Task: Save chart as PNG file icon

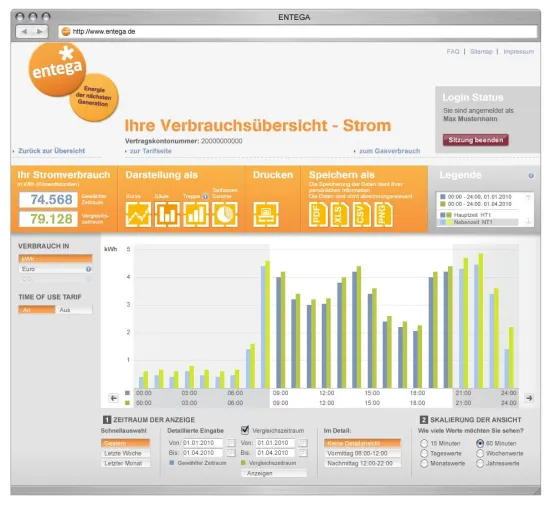Action: coord(383,214)
